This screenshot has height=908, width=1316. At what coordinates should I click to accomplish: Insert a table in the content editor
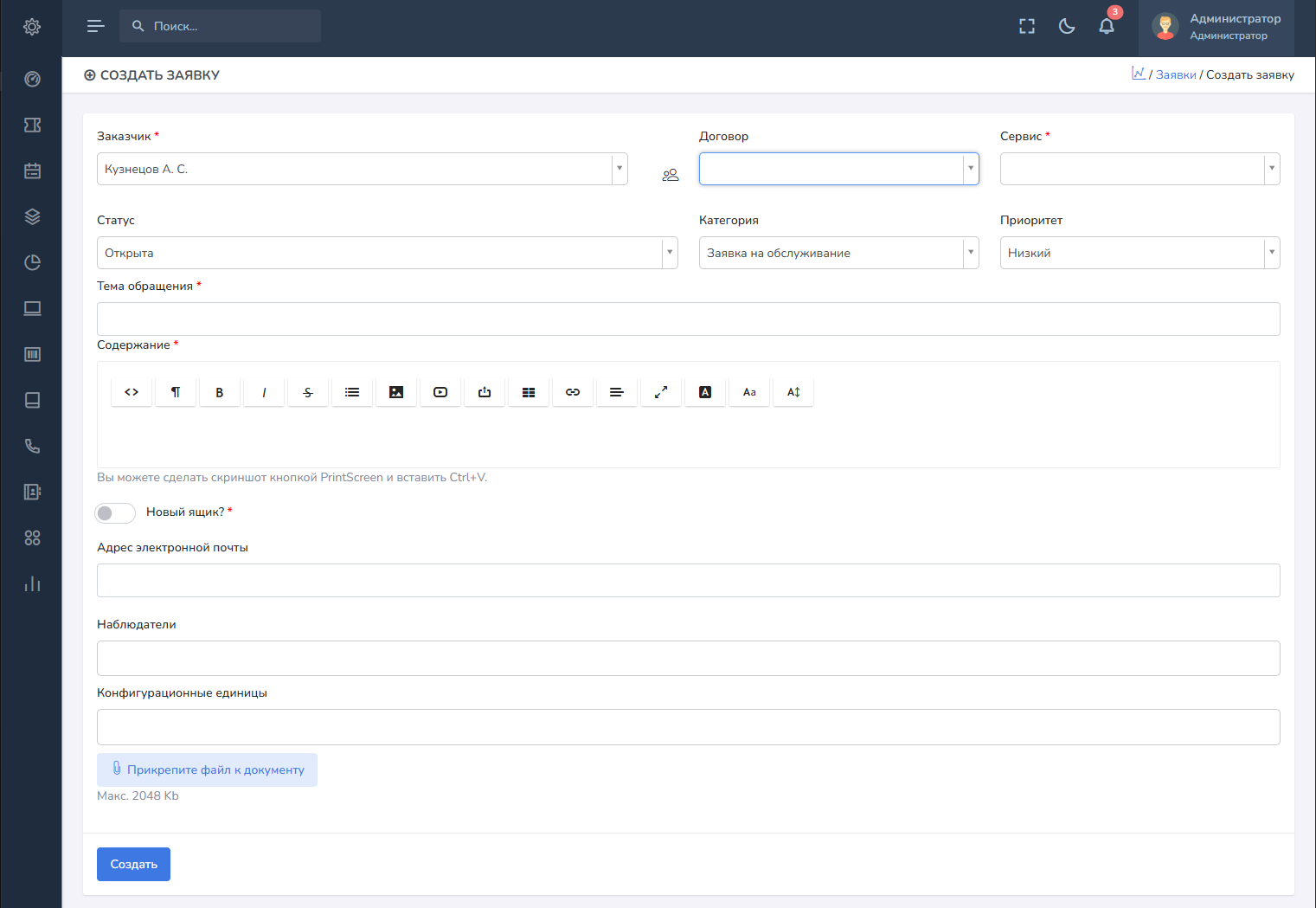(529, 392)
